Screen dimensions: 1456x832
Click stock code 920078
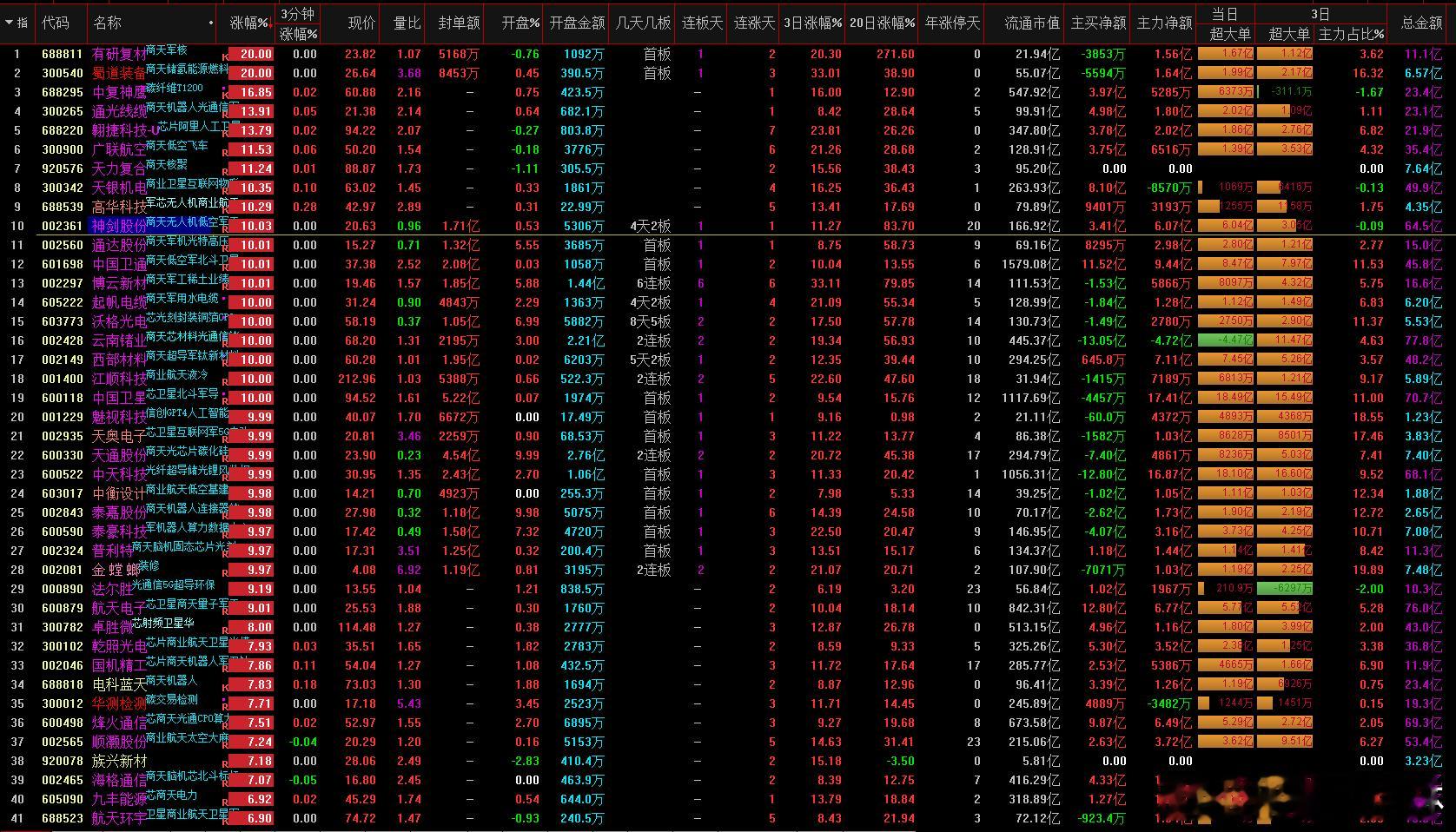tap(63, 761)
